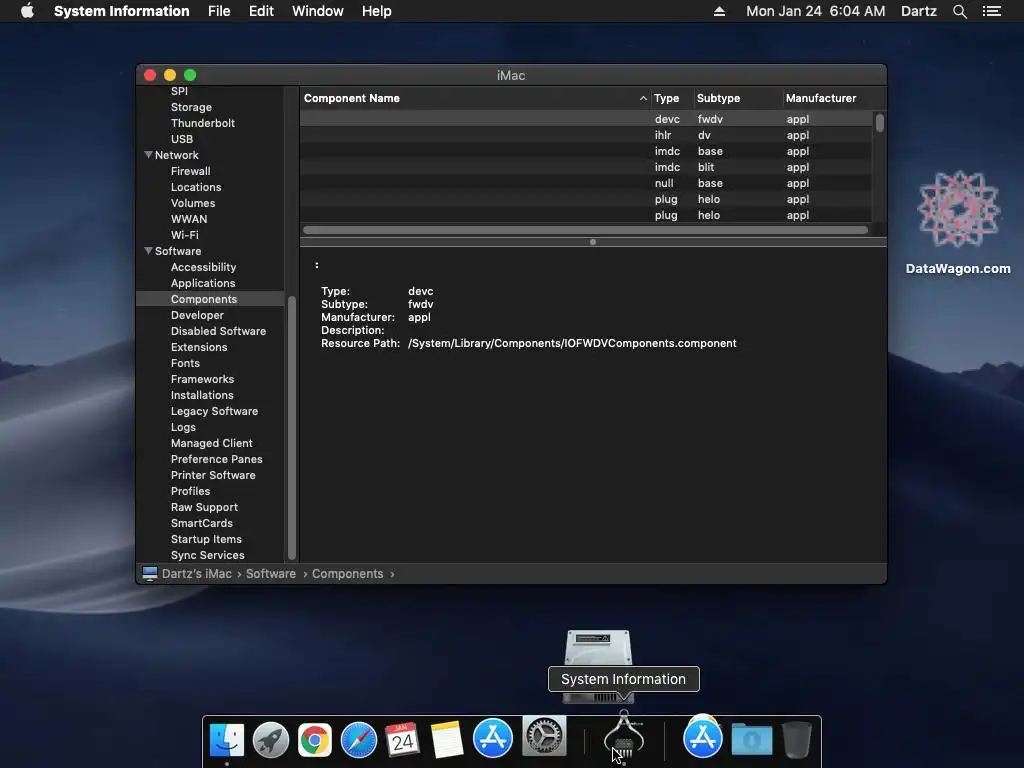
Task: Open Notification Center list icon
Action: (991, 11)
